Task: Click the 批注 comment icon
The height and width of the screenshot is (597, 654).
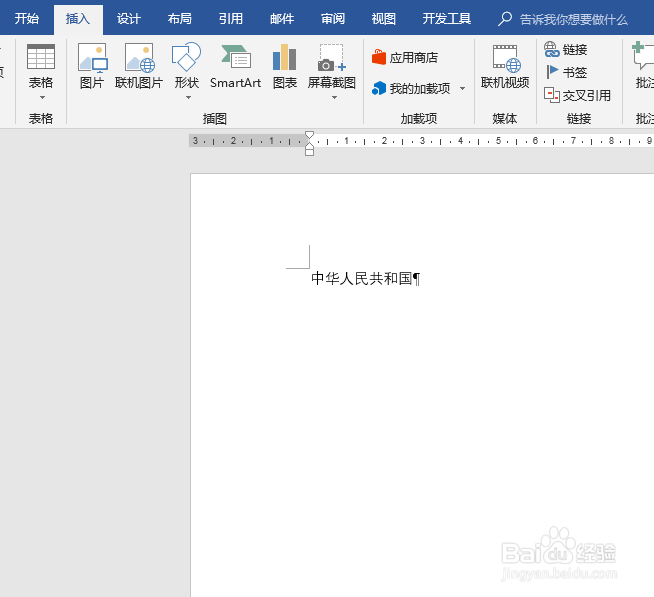Action: pyautogui.click(x=643, y=55)
